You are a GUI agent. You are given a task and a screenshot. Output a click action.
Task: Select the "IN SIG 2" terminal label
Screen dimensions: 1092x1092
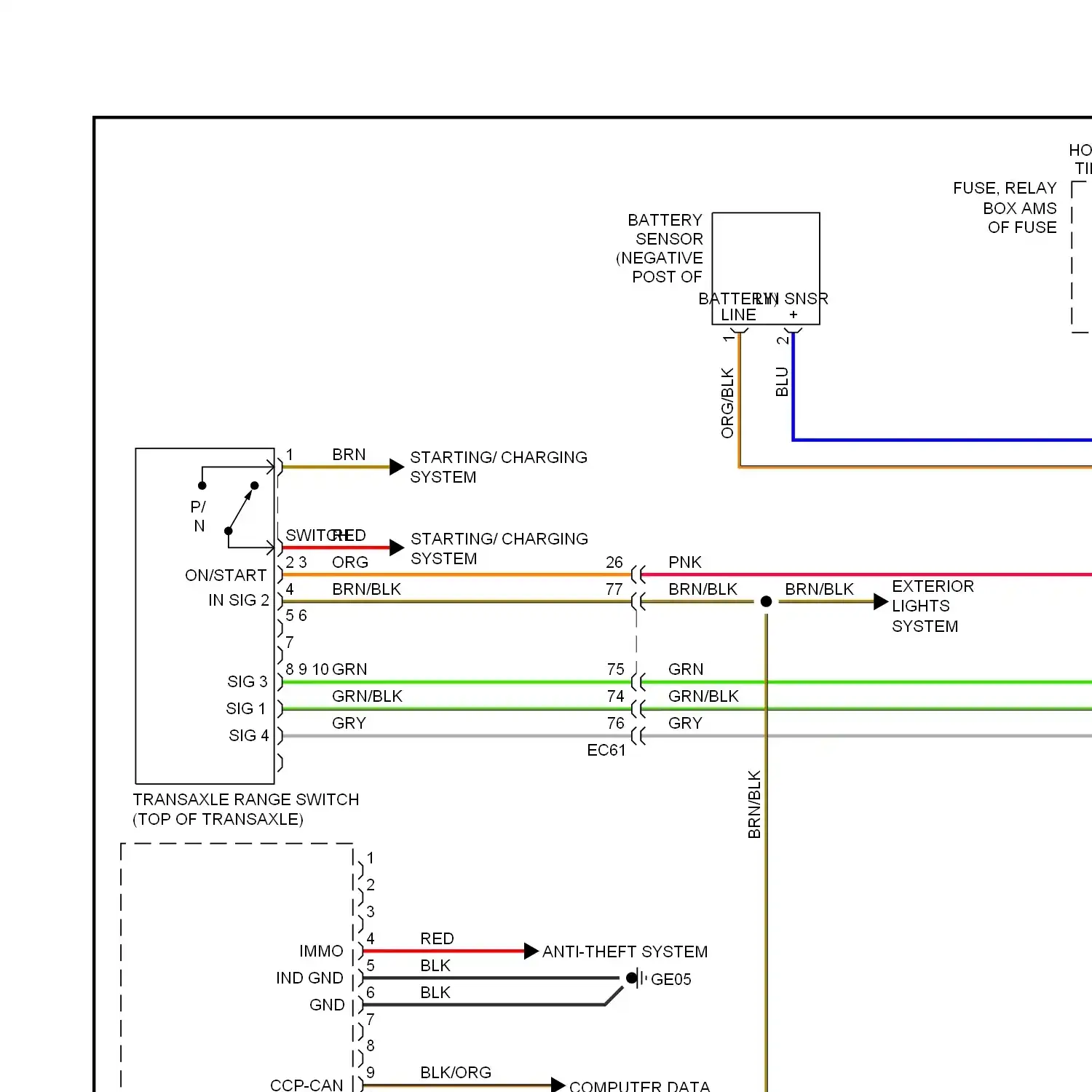coord(239,600)
